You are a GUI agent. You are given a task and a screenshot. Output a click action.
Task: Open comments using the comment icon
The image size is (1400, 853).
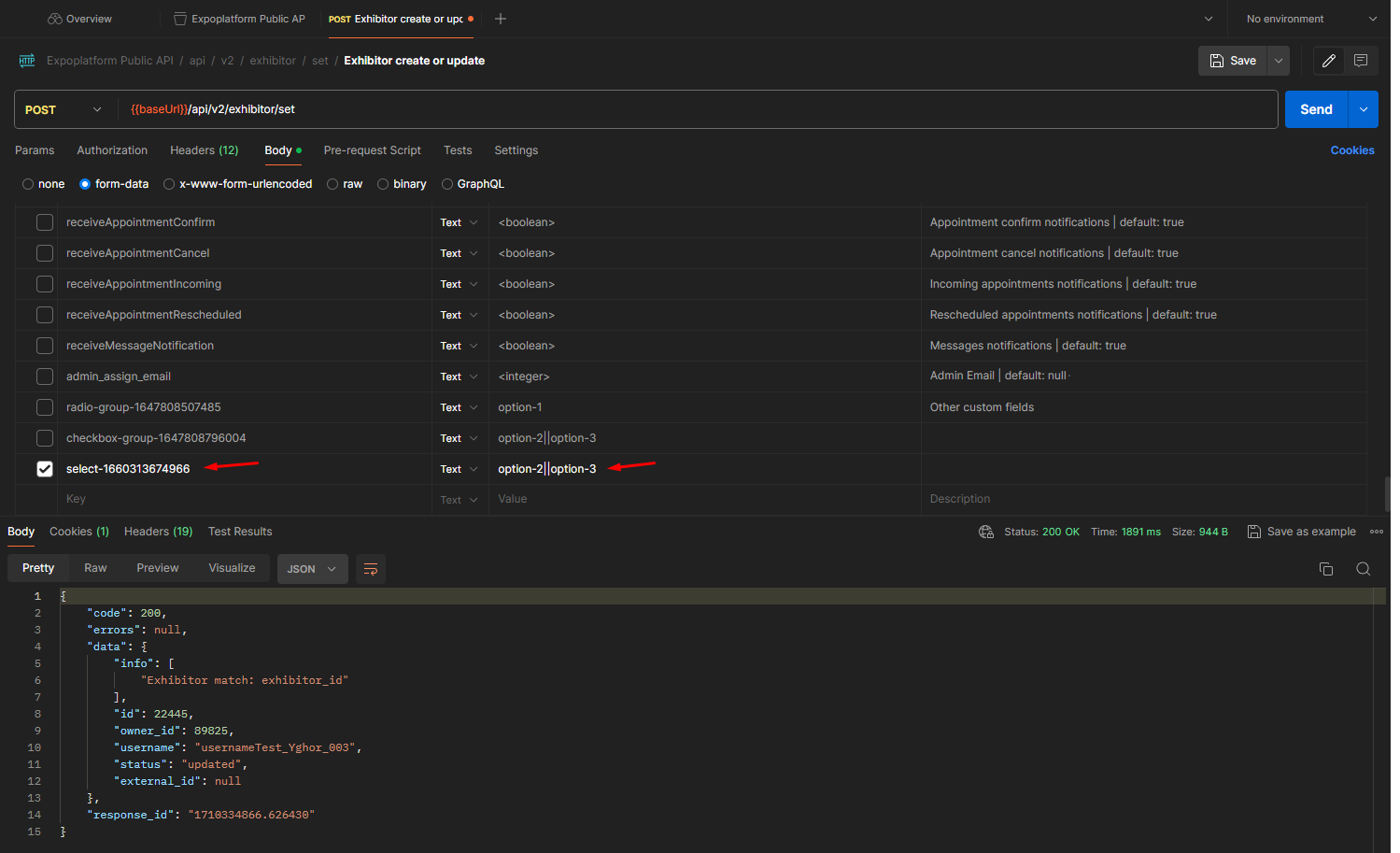[x=1360, y=60]
